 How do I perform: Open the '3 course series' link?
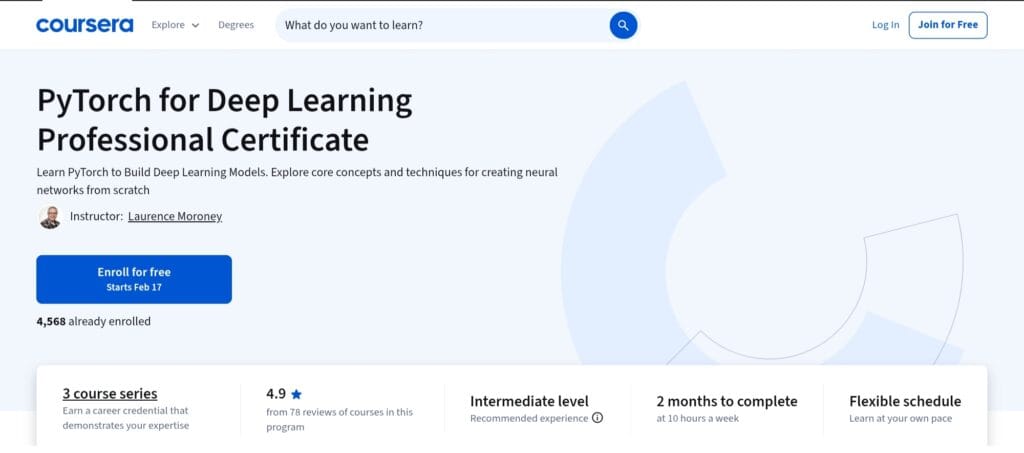110,394
